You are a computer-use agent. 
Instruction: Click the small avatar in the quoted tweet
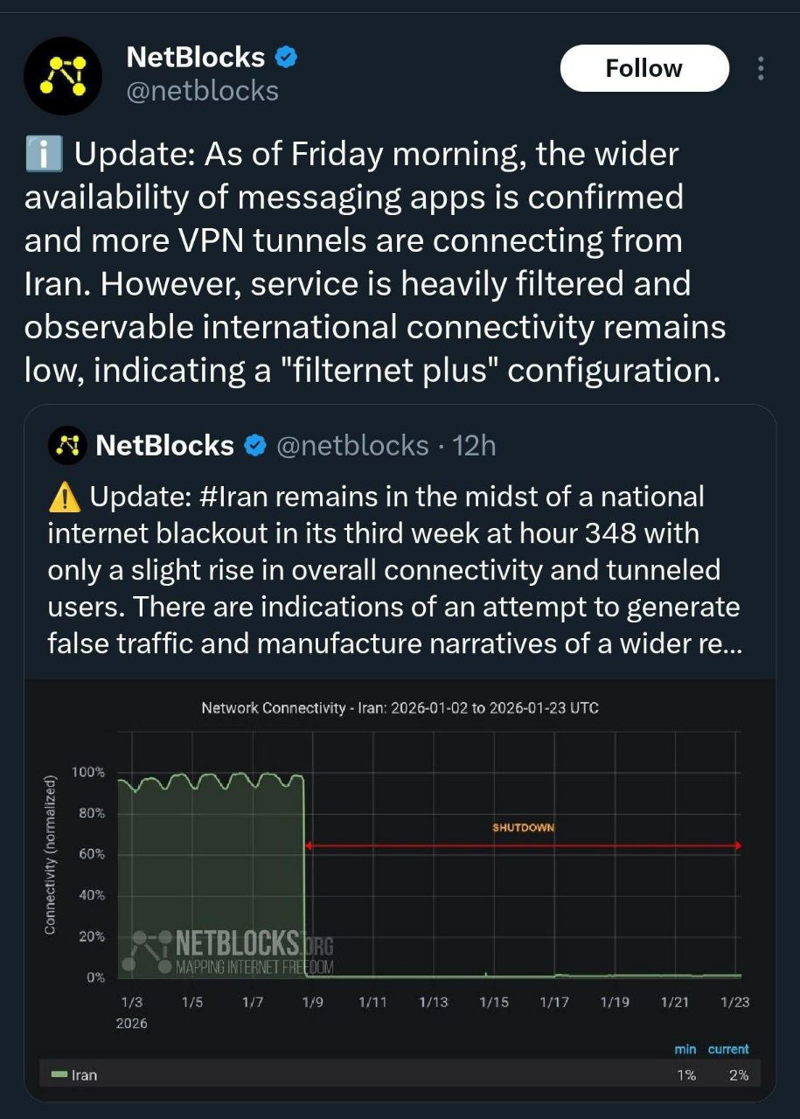pyautogui.click(x=66, y=445)
